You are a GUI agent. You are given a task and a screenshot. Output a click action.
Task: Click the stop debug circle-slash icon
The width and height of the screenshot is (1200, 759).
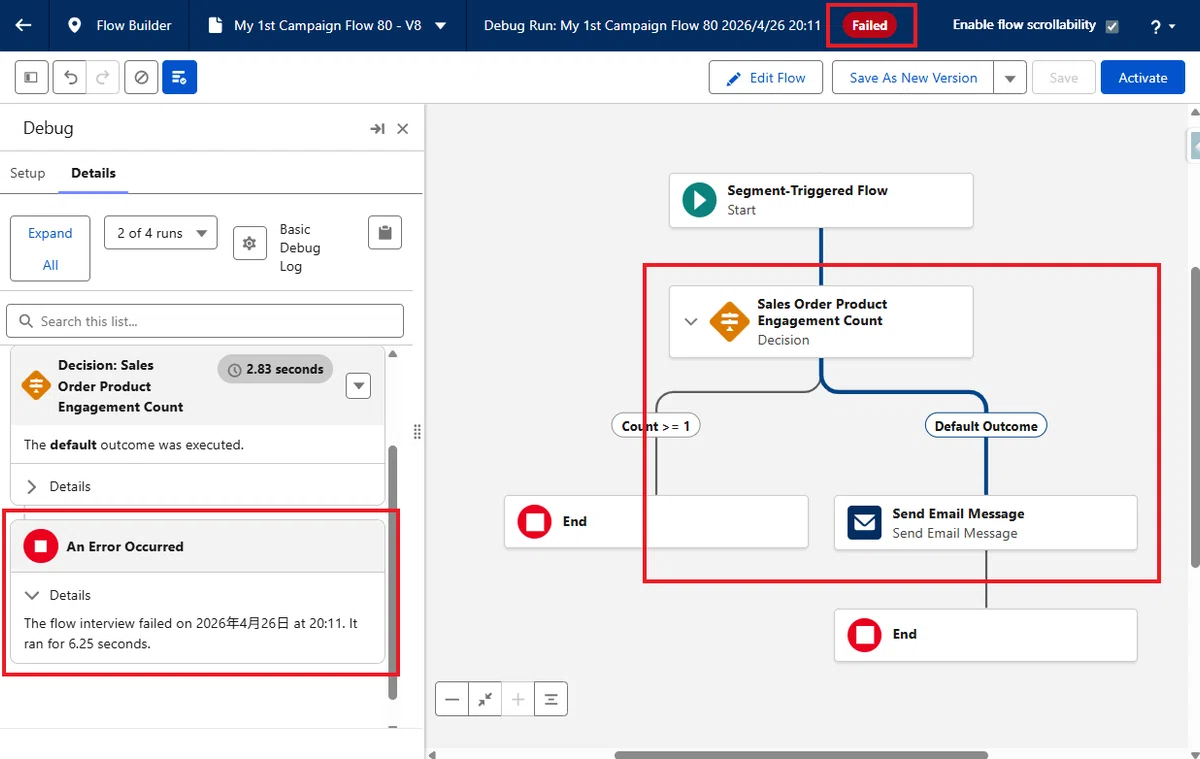[141, 77]
